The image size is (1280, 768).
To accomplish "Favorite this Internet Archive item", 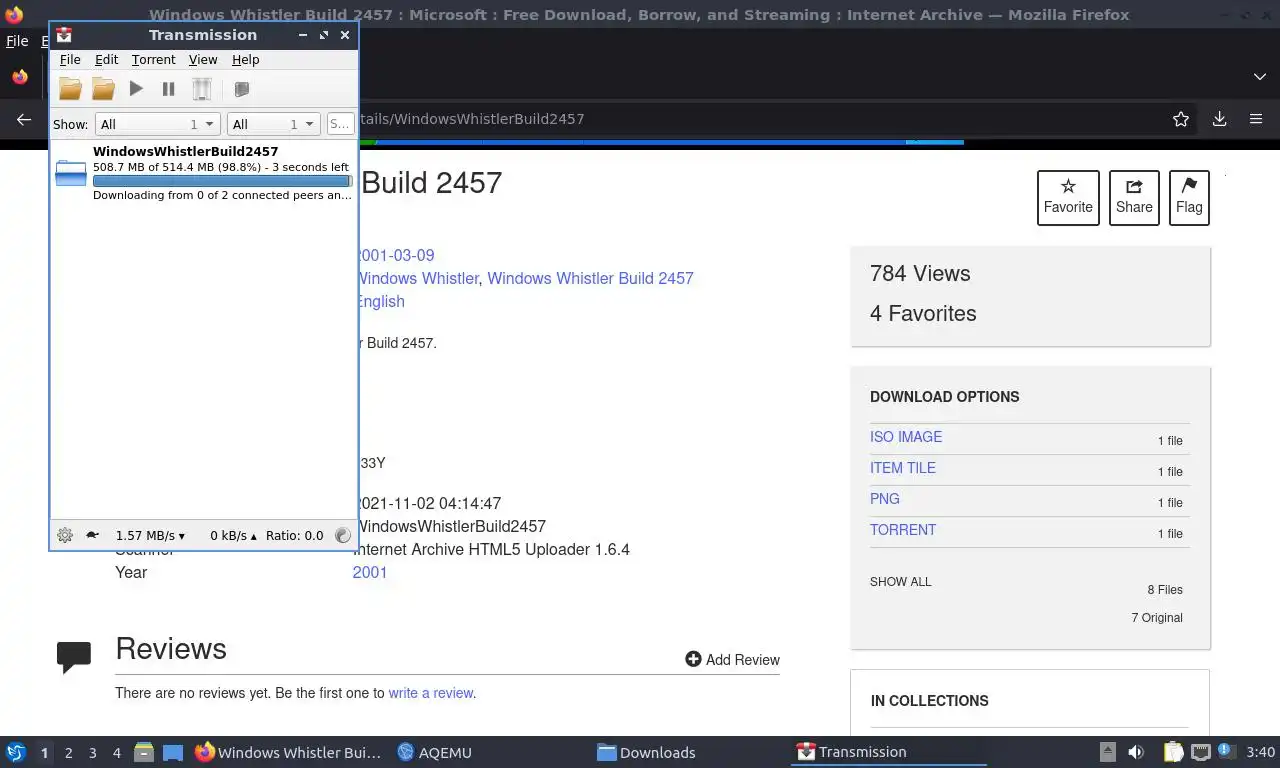I will click(1068, 198).
